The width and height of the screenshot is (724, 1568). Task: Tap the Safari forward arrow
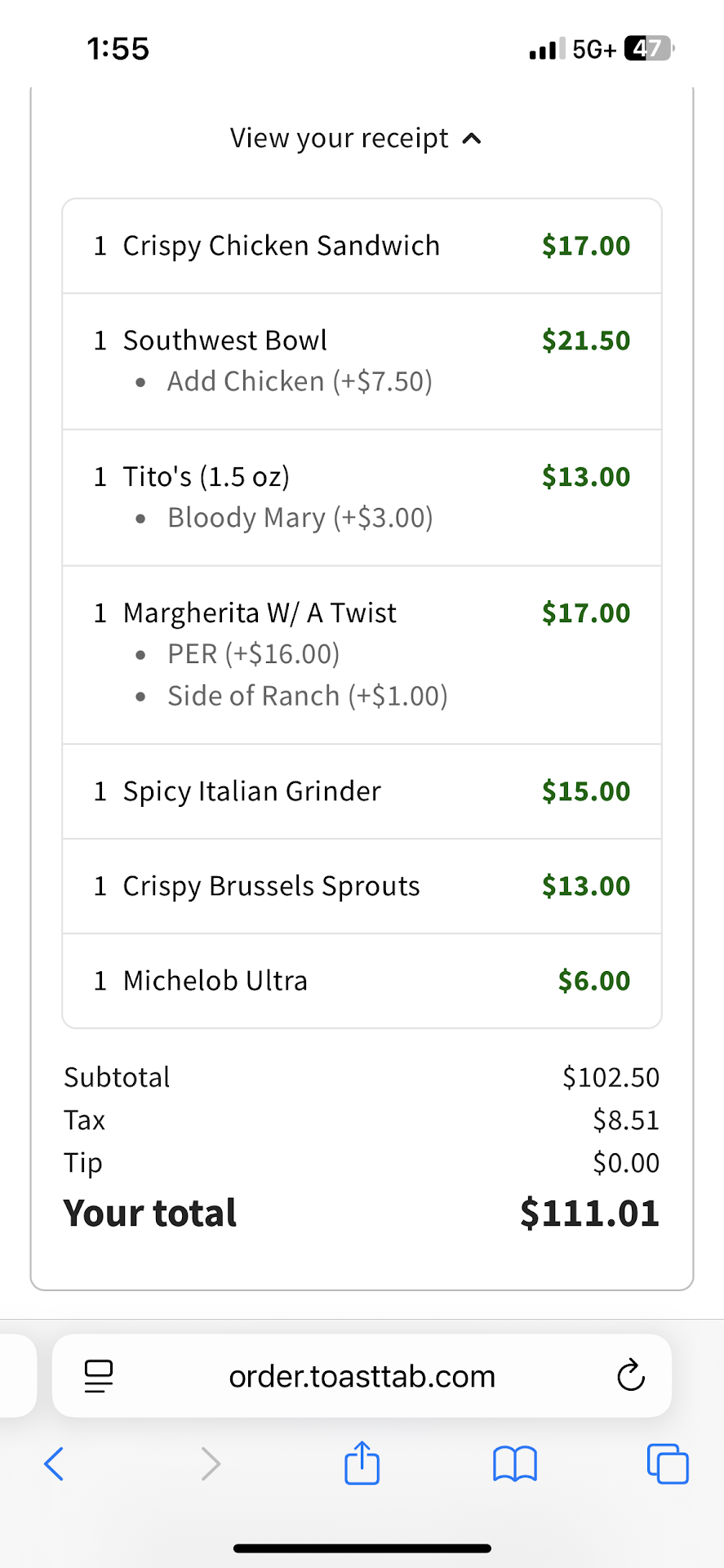(x=211, y=1463)
